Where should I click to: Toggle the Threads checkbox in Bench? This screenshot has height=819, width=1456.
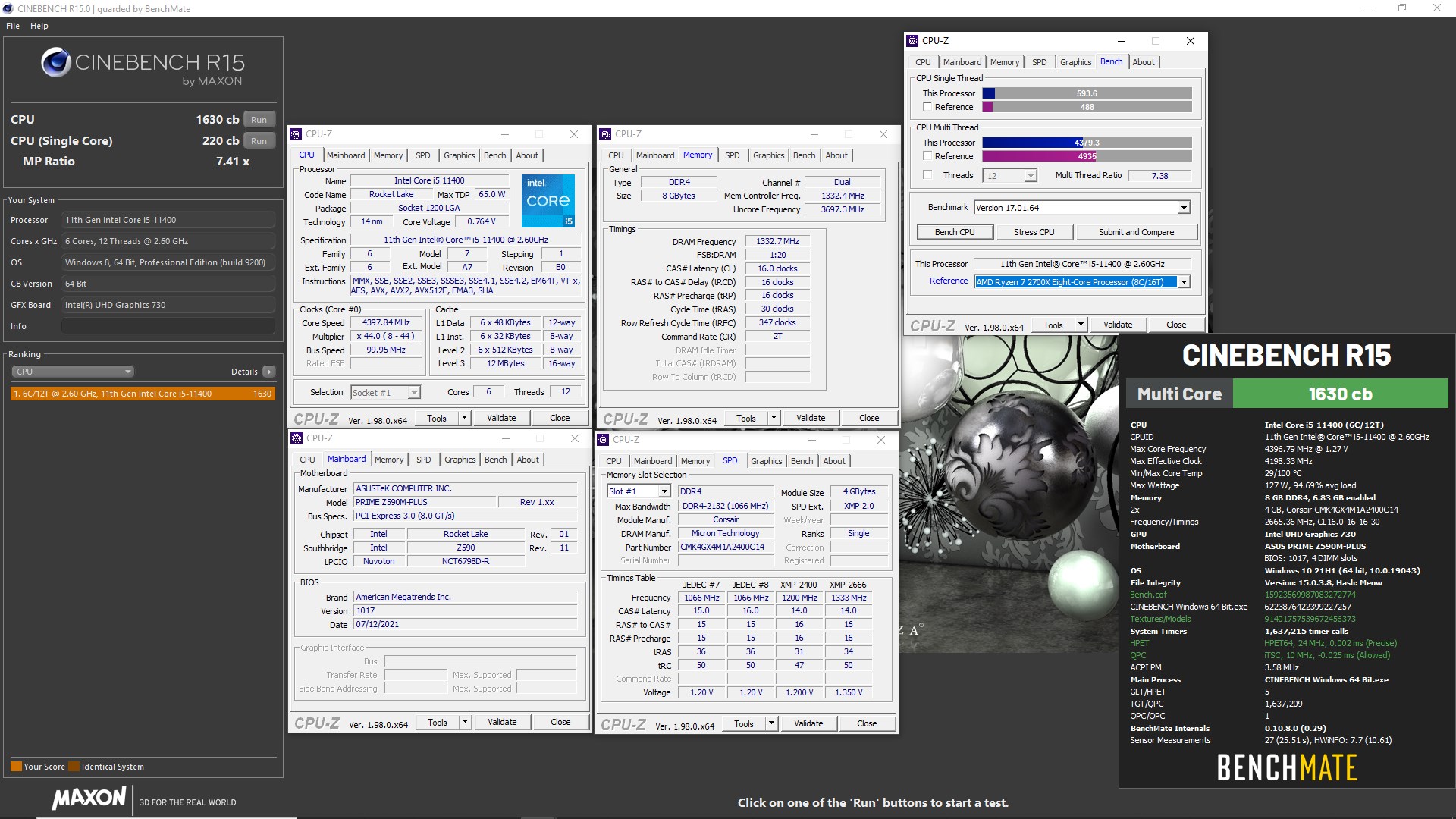(927, 174)
